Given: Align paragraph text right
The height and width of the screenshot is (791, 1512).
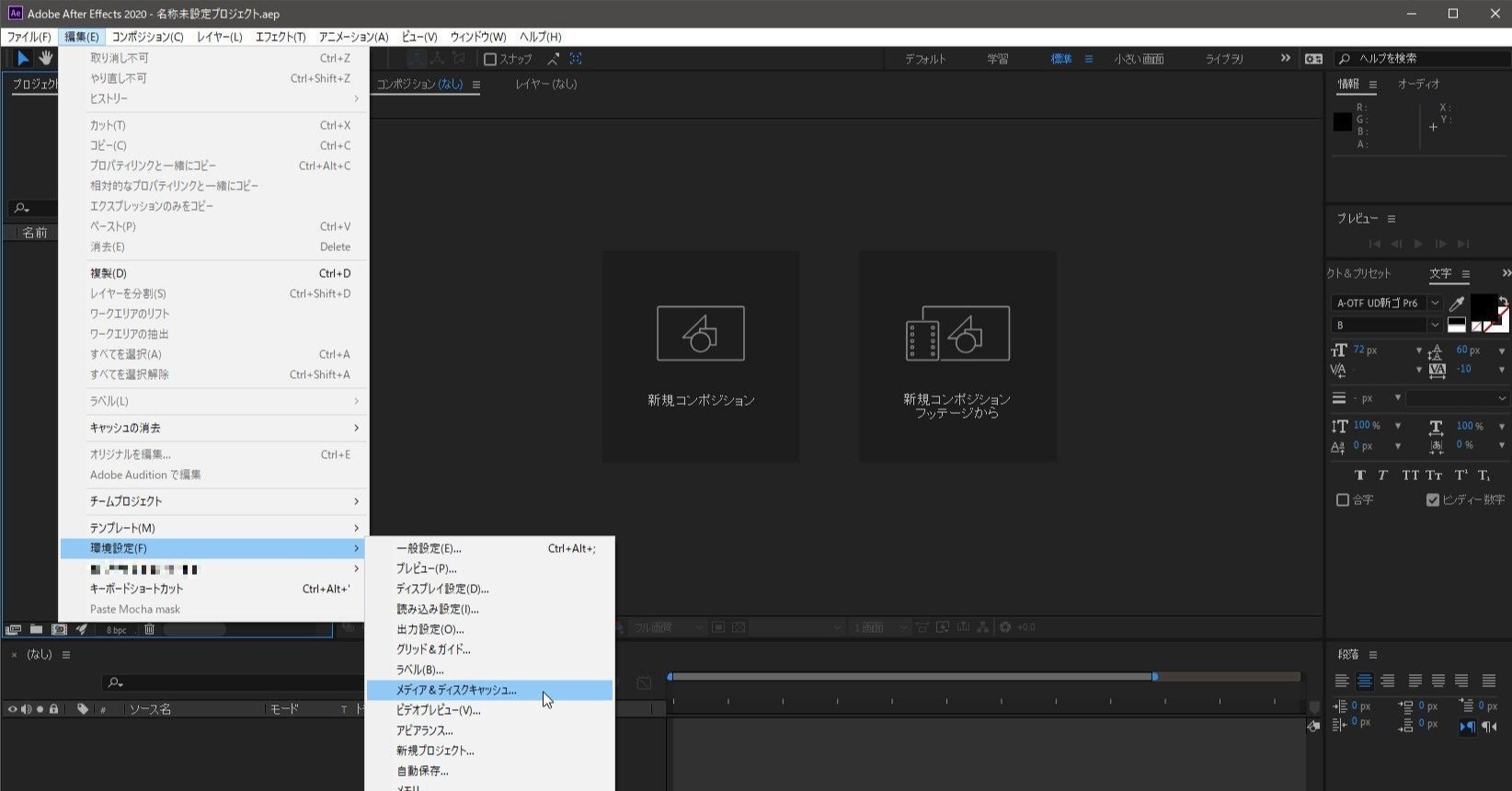Looking at the screenshot, I should coord(1388,681).
